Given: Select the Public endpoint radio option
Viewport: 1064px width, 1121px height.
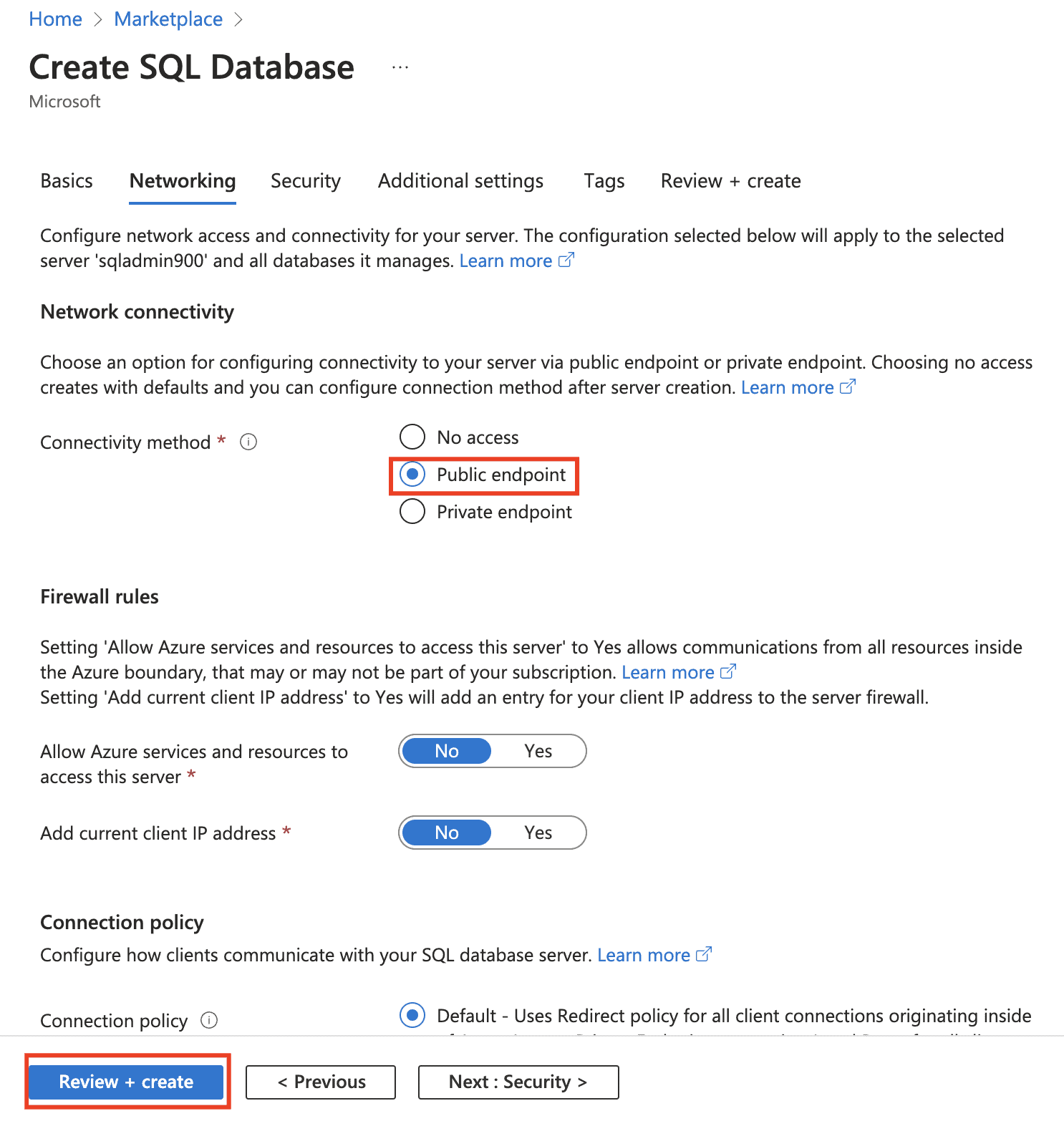Looking at the screenshot, I should (412, 475).
